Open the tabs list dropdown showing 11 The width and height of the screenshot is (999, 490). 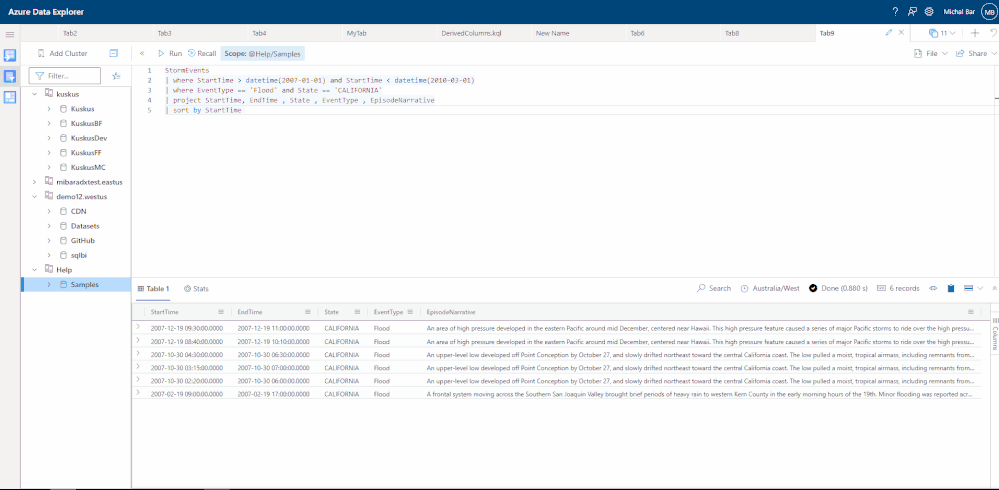[942, 33]
